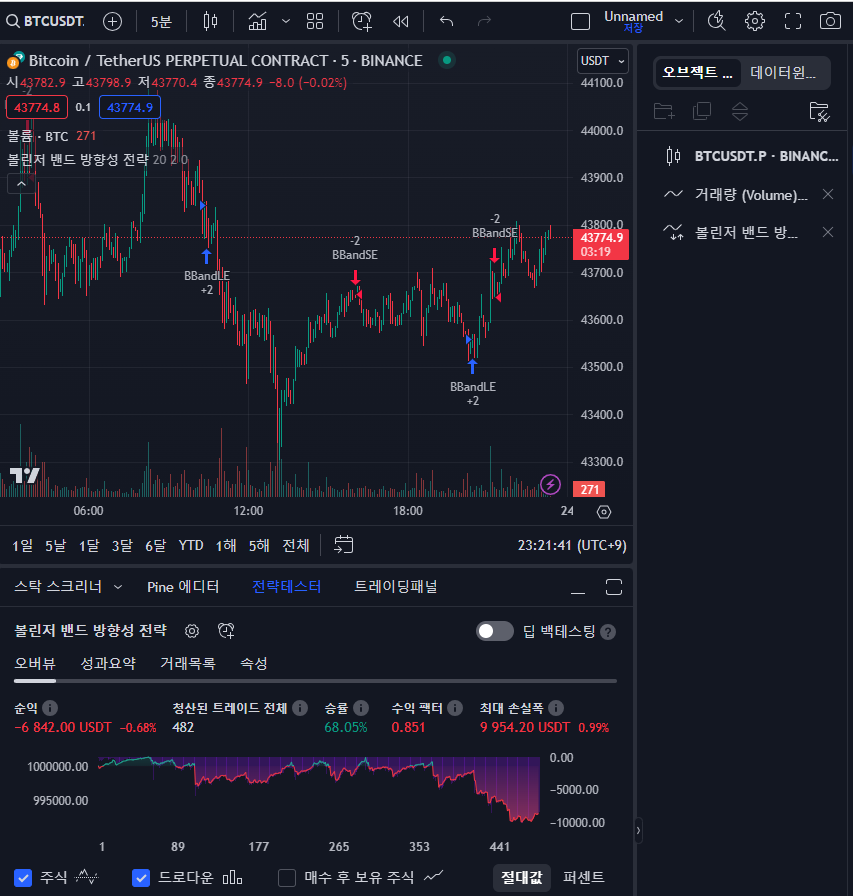853x896 pixels.
Task: Open 전략테스터 tab
Action: [286, 587]
